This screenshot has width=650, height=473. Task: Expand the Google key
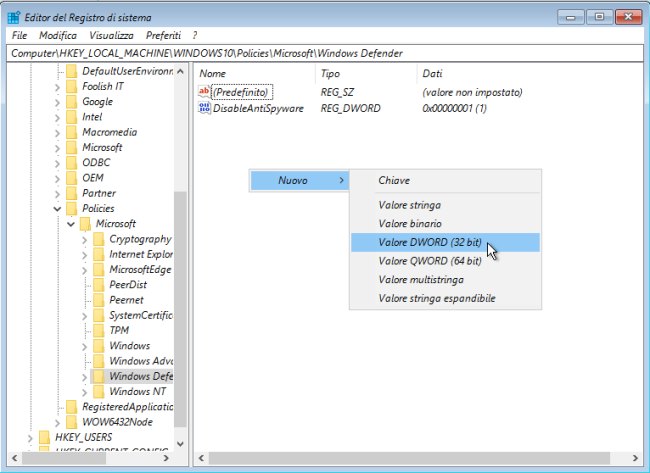(x=57, y=102)
